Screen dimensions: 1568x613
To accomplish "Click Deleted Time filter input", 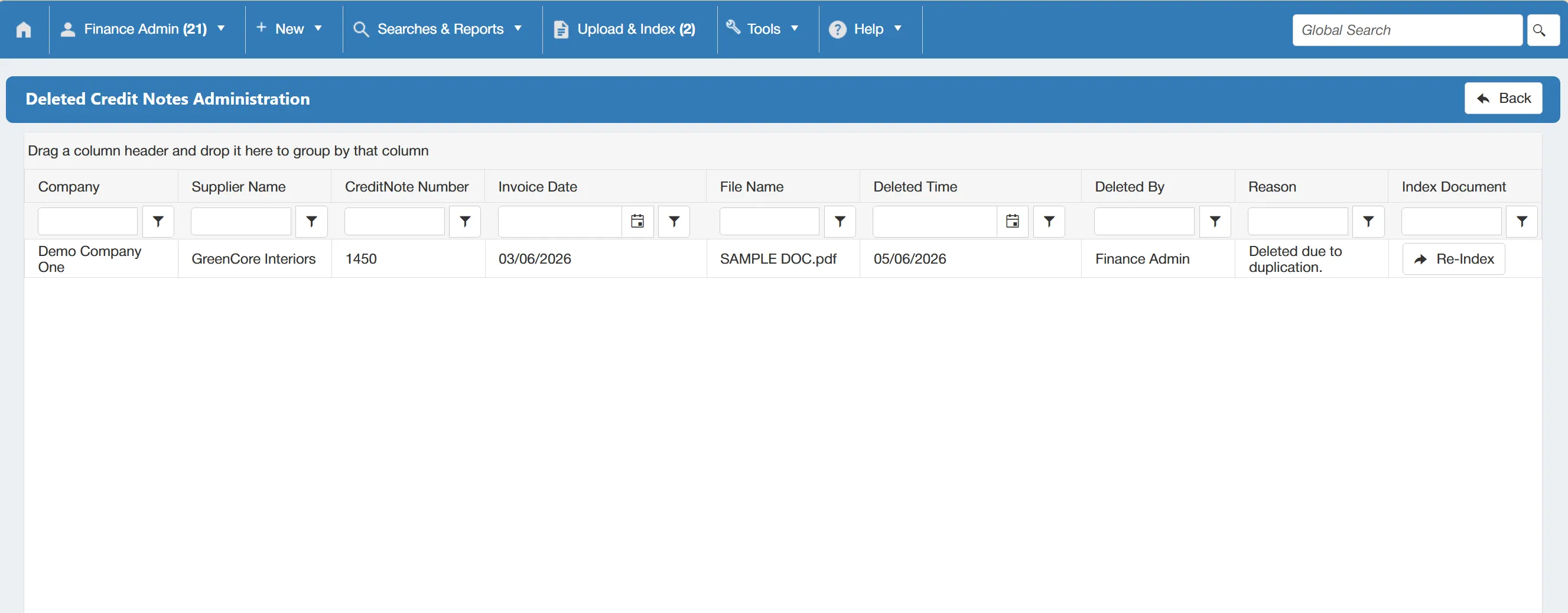I will click(935, 222).
